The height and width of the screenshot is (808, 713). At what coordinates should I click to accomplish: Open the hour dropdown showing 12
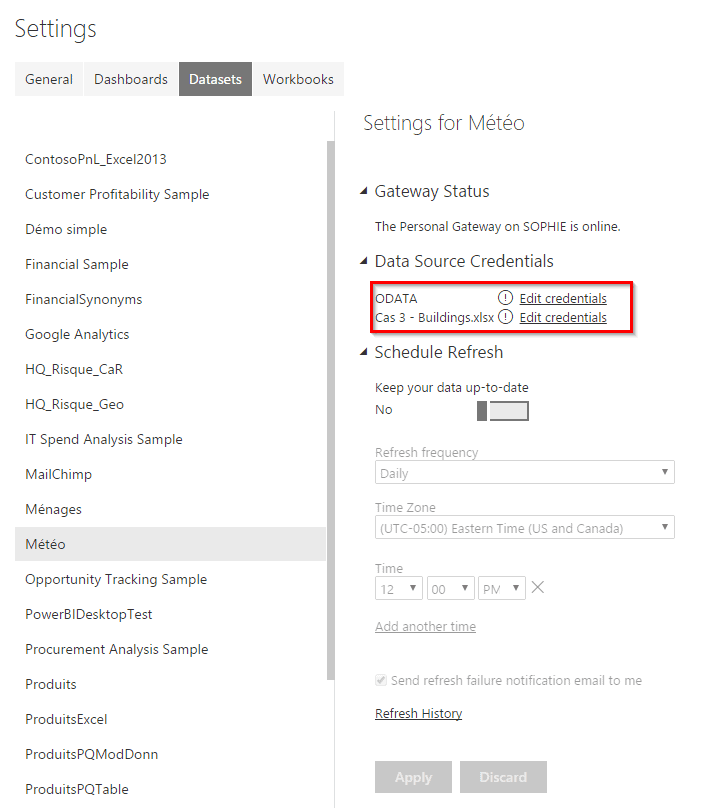399,589
